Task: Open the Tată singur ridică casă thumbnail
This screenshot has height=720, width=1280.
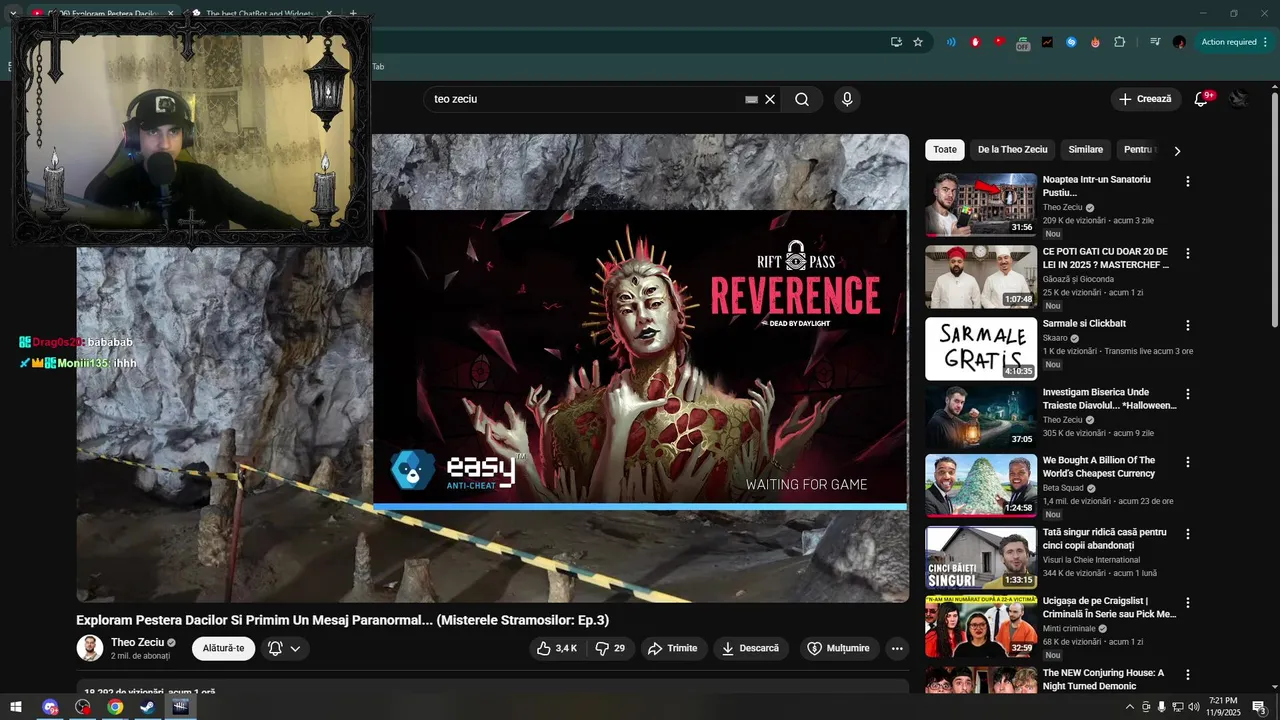Action: pos(980,557)
